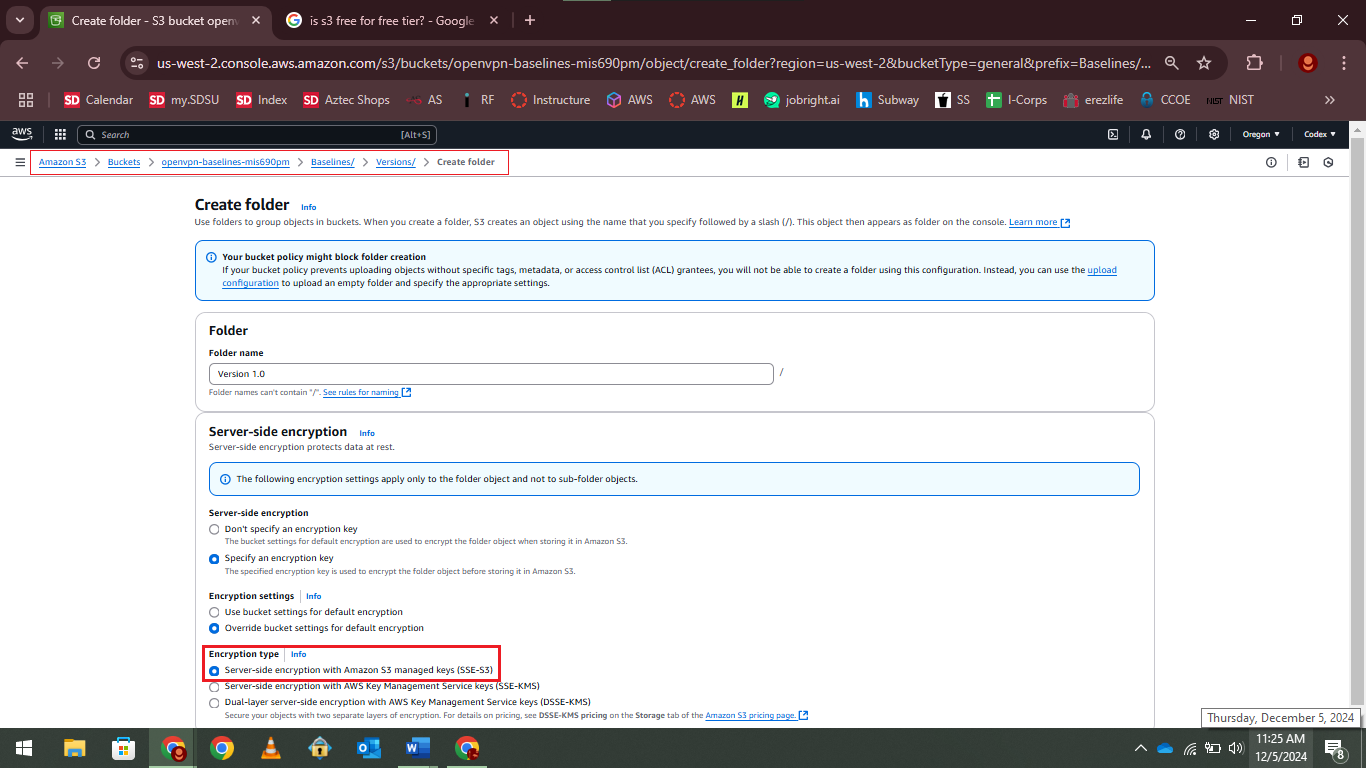Open the Baselines/ breadcrumb link
Viewport: 1366px width, 768px height.
332,162
